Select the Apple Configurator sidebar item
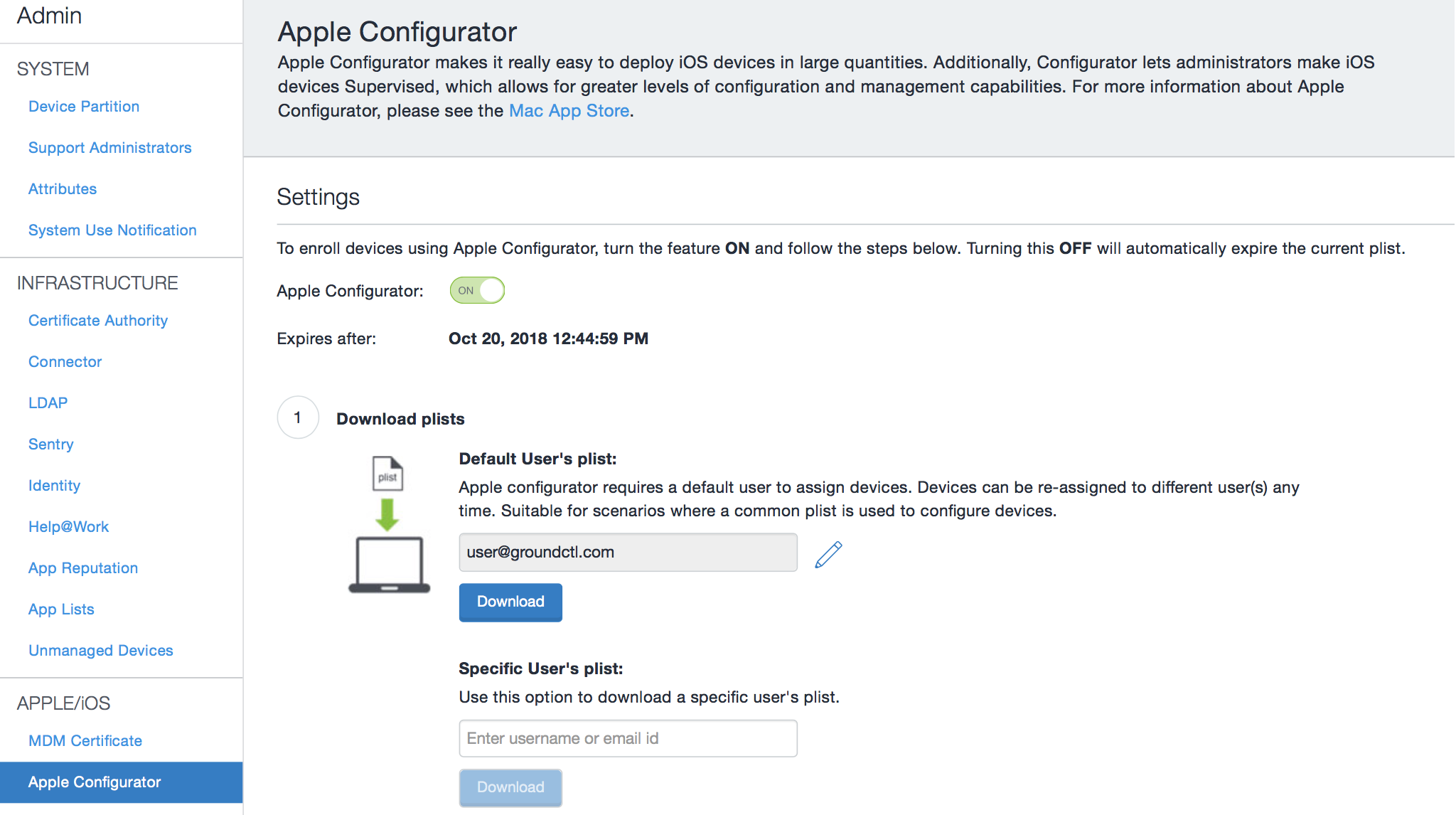The image size is (1456, 815). tap(95, 782)
